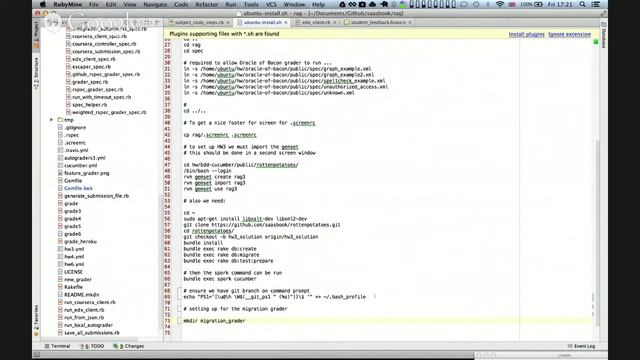Click Install plugins link
The width and height of the screenshot is (640, 360).
pyautogui.click(x=526, y=34)
